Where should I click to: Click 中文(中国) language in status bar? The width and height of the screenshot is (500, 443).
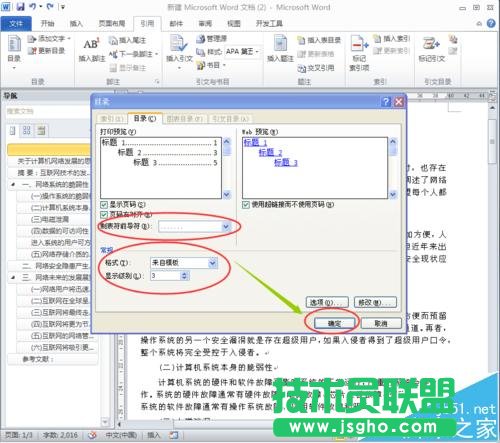tap(121, 435)
